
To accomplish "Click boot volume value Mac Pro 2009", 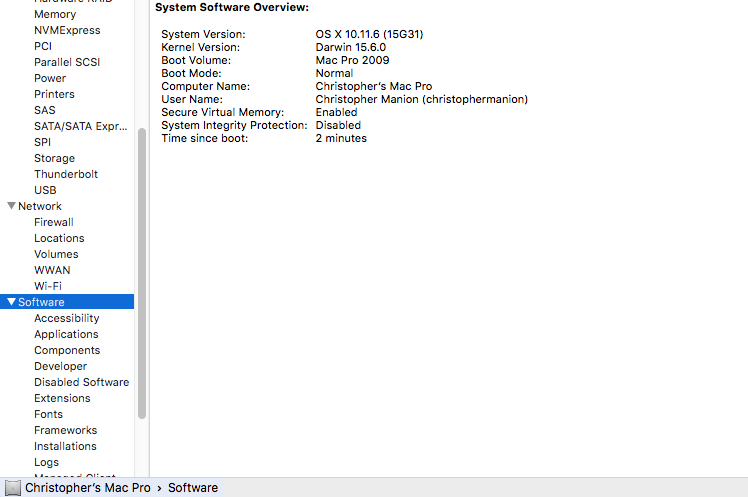I will click(353, 60).
